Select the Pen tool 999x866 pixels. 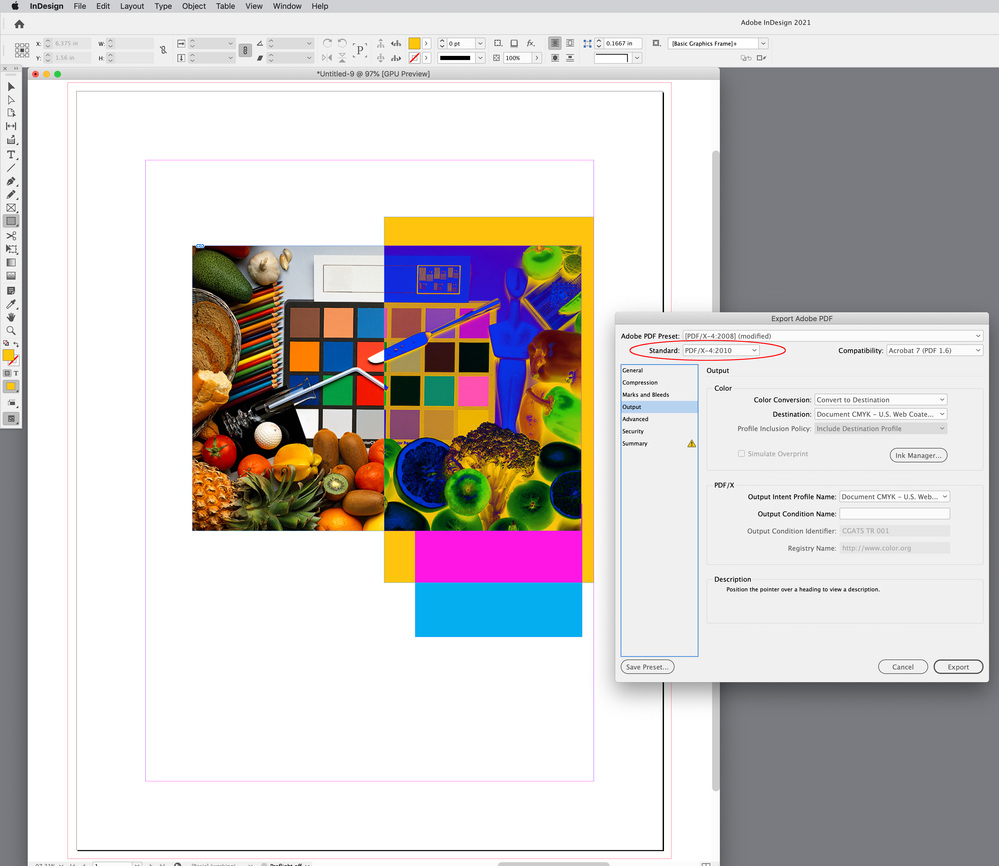click(x=11, y=182)
